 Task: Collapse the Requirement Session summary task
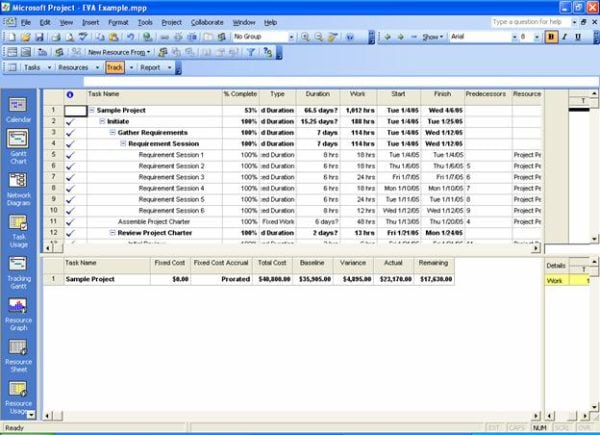click(123, 143)
